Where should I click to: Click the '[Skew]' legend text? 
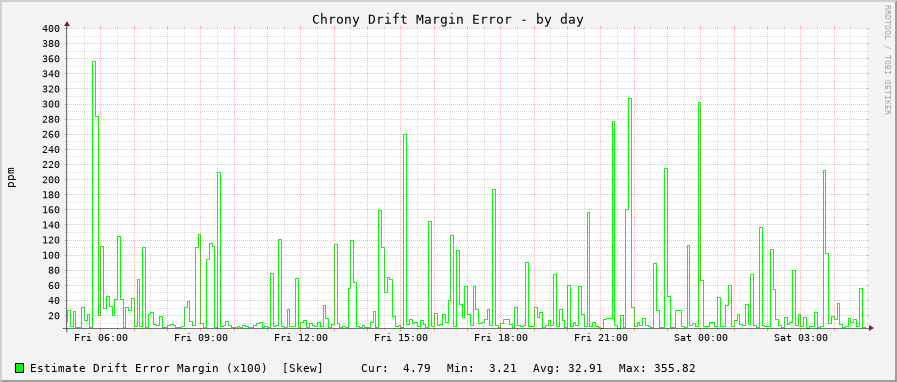303,368
